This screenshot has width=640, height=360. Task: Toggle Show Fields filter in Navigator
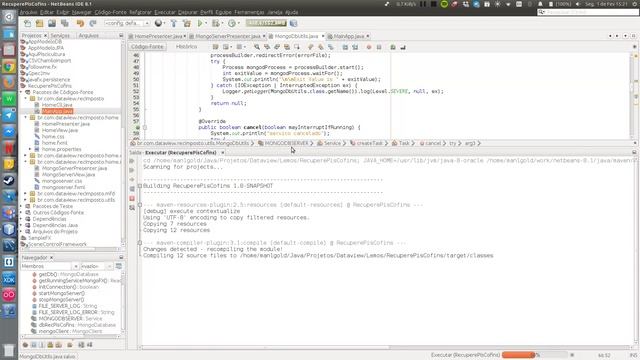34,345
